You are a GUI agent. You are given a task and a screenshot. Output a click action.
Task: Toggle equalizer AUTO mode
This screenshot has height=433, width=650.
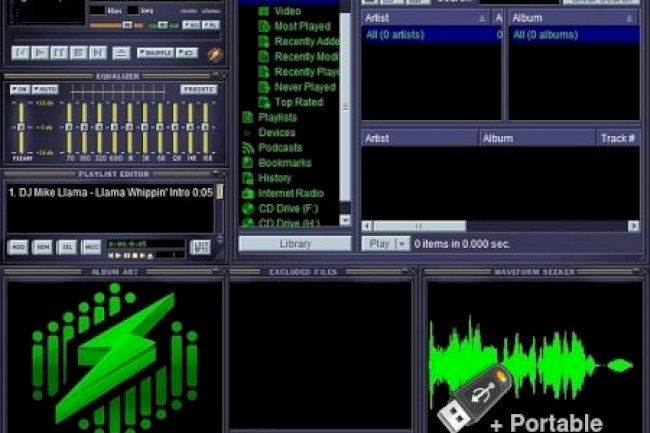[x=45, y=89]
